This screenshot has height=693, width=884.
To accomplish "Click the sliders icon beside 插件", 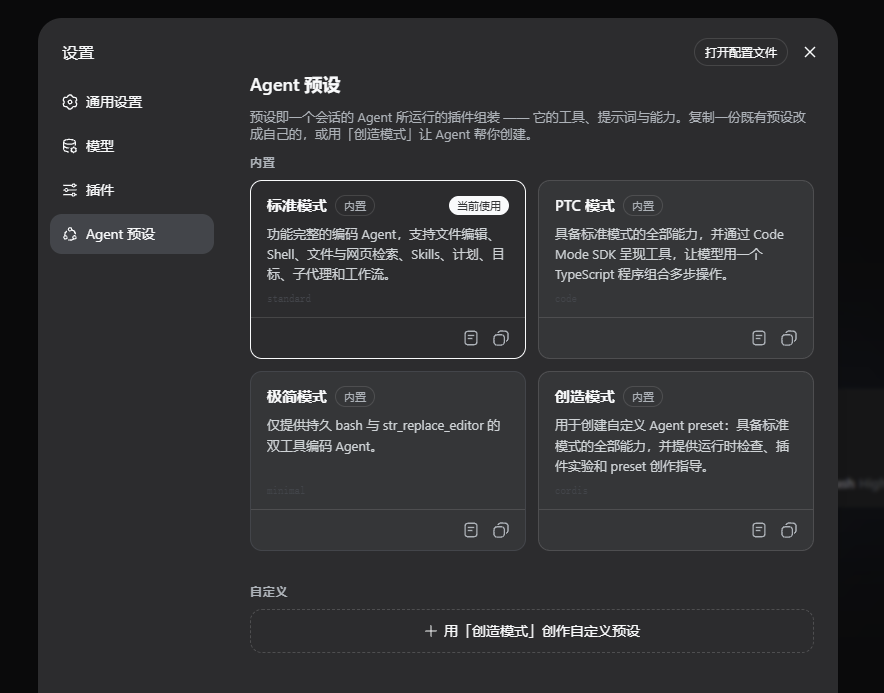I will 70,190.
